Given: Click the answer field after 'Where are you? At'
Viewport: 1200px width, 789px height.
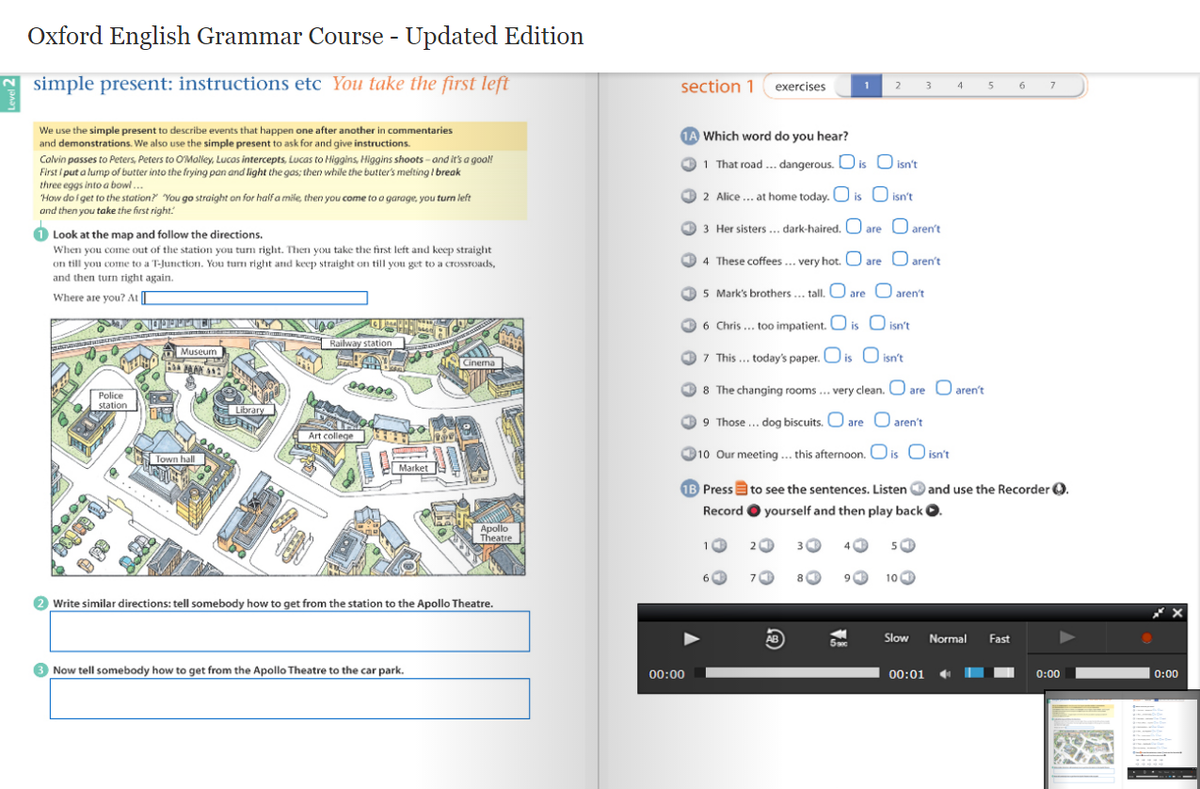Looking at the screenshot, I should point(255,297).
